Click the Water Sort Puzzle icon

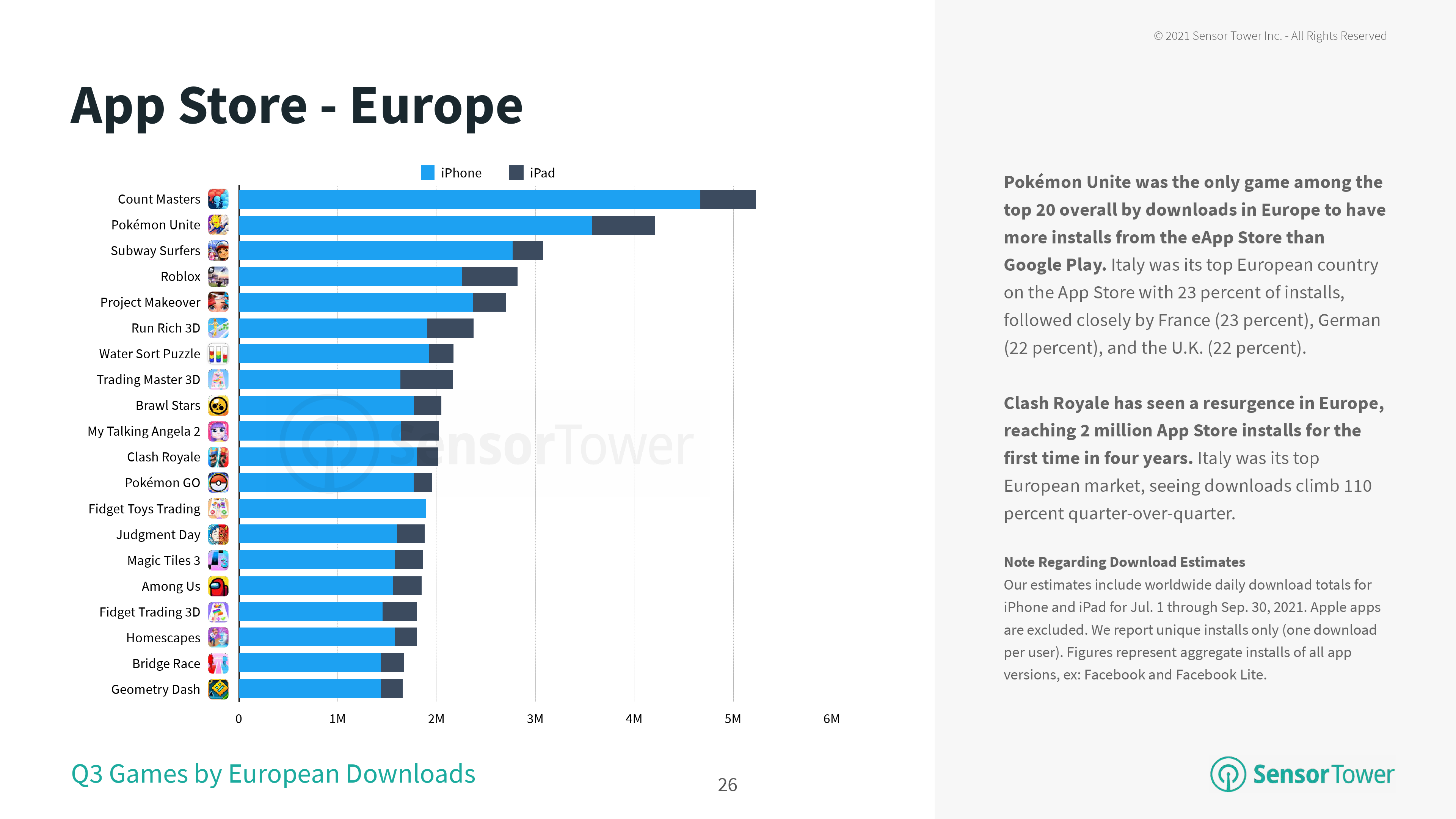pyautogui.click(x=218, y=354)
